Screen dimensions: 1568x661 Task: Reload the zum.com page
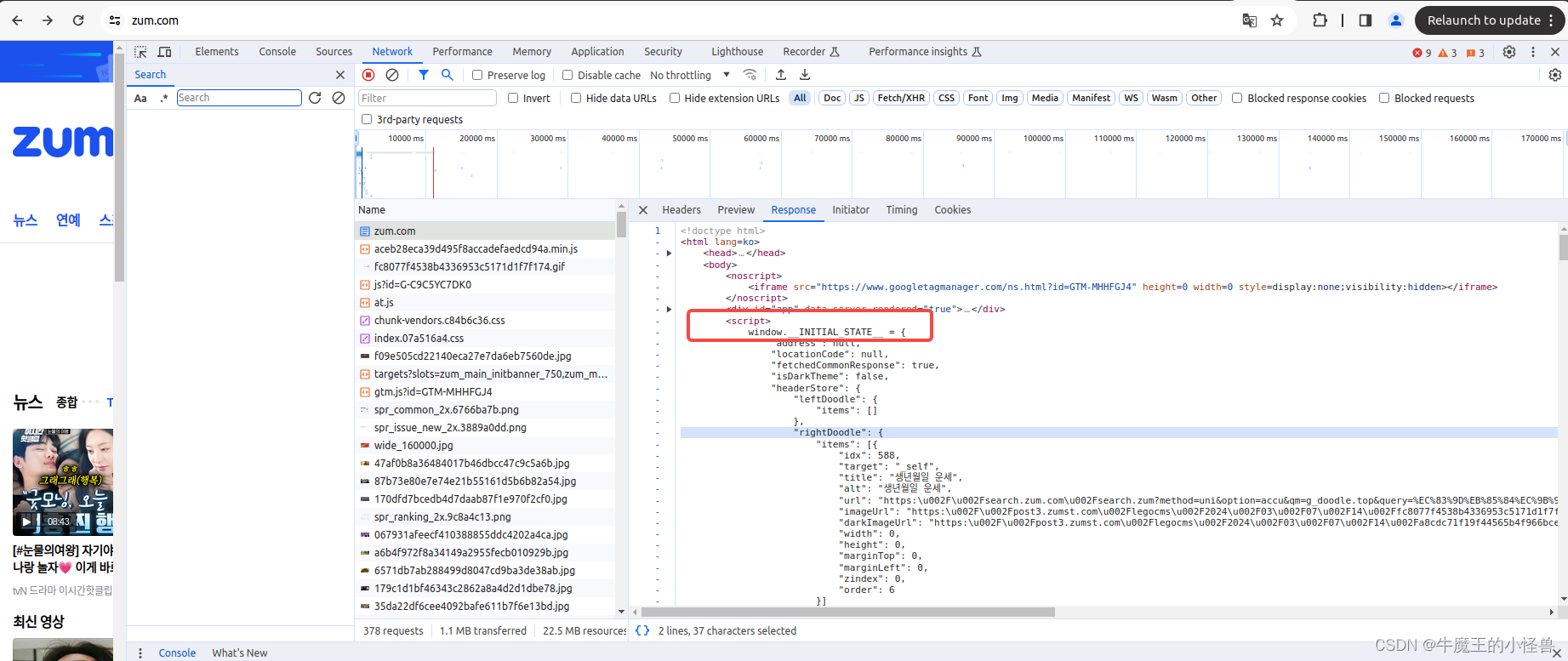[x=78, y=20]
